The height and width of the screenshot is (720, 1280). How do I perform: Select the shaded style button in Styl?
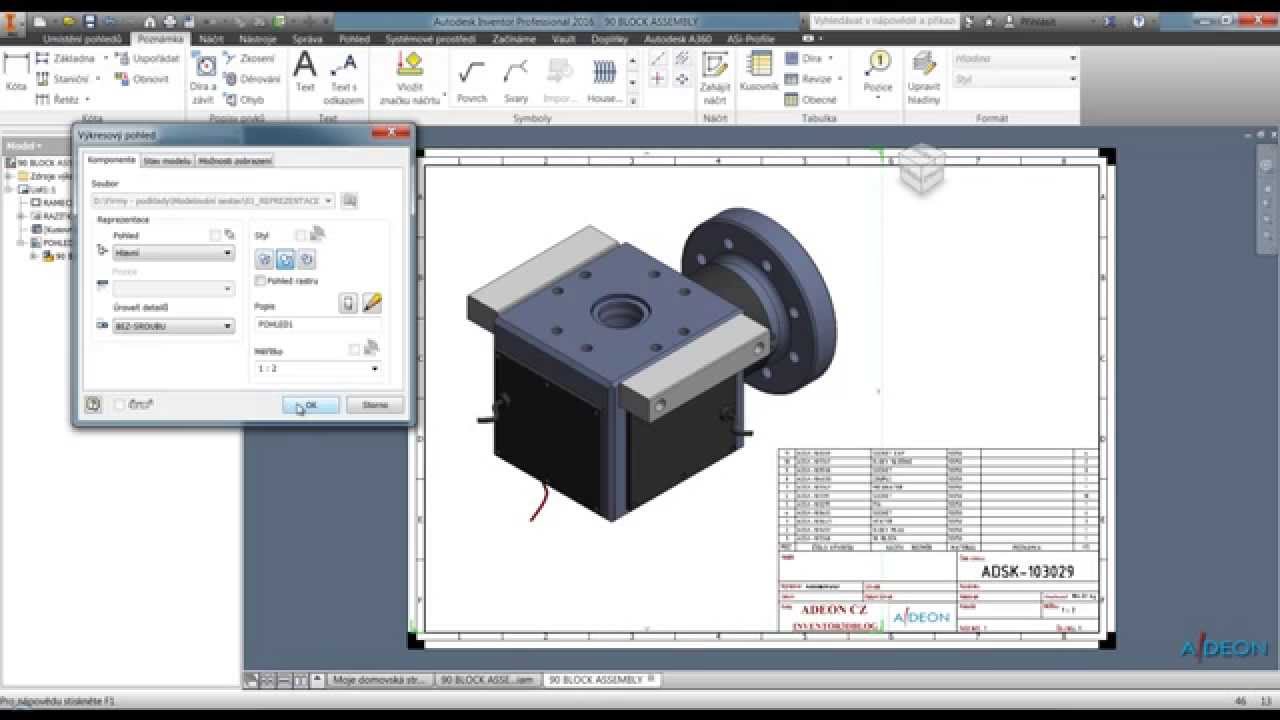(x=306, y=259)
